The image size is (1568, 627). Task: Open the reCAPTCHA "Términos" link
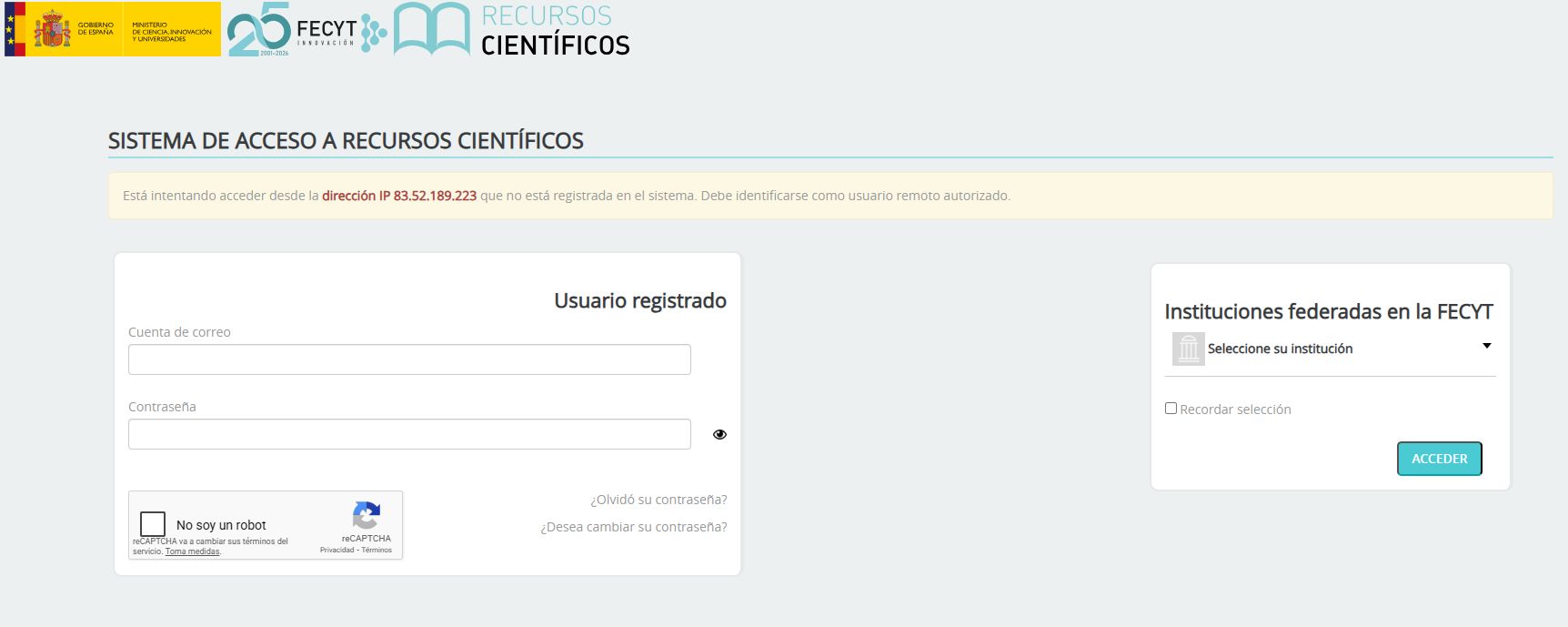(377, 550)
